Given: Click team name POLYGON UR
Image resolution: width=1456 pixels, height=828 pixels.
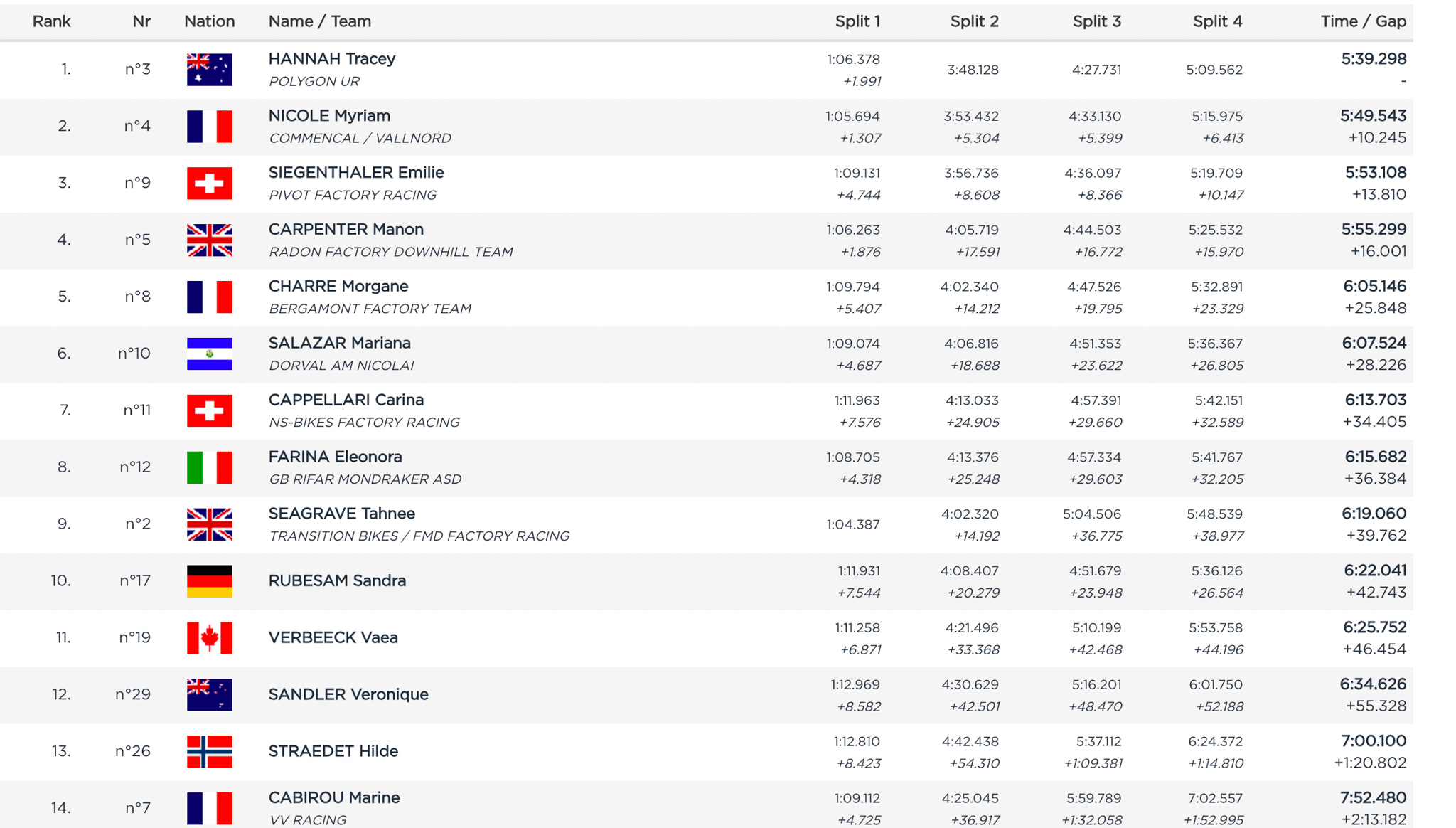Looking at the screenshot, I should 314,81.
